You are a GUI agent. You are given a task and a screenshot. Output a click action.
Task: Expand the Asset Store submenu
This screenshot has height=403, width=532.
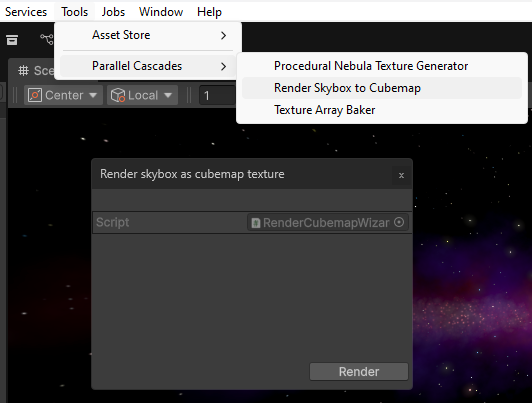(148, 35)
